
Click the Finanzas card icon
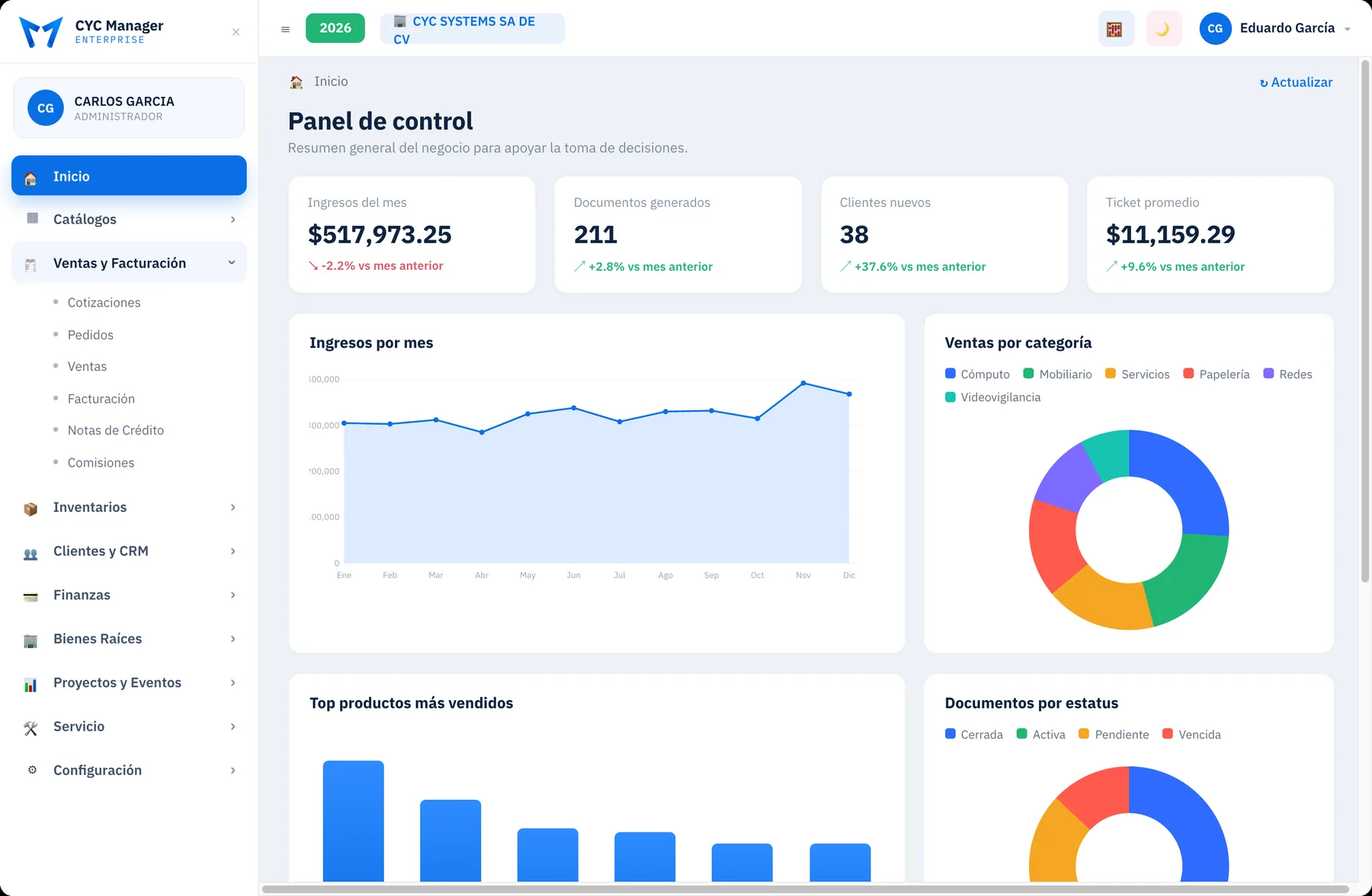click(30, 596)
